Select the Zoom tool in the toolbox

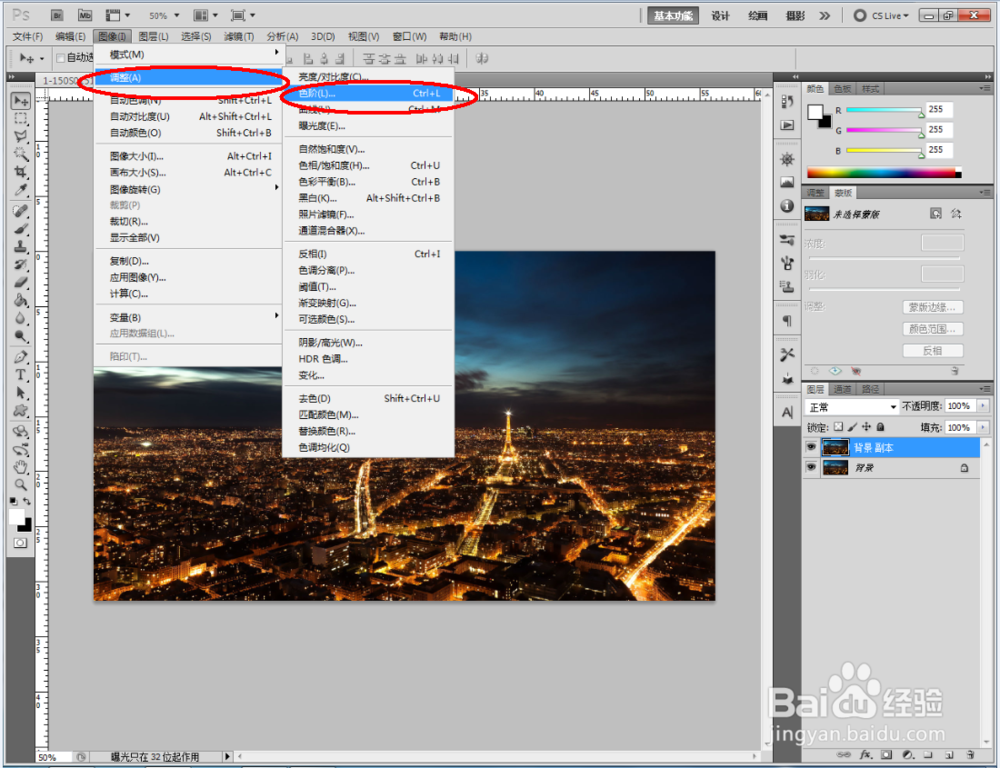[x=20, y=485]
